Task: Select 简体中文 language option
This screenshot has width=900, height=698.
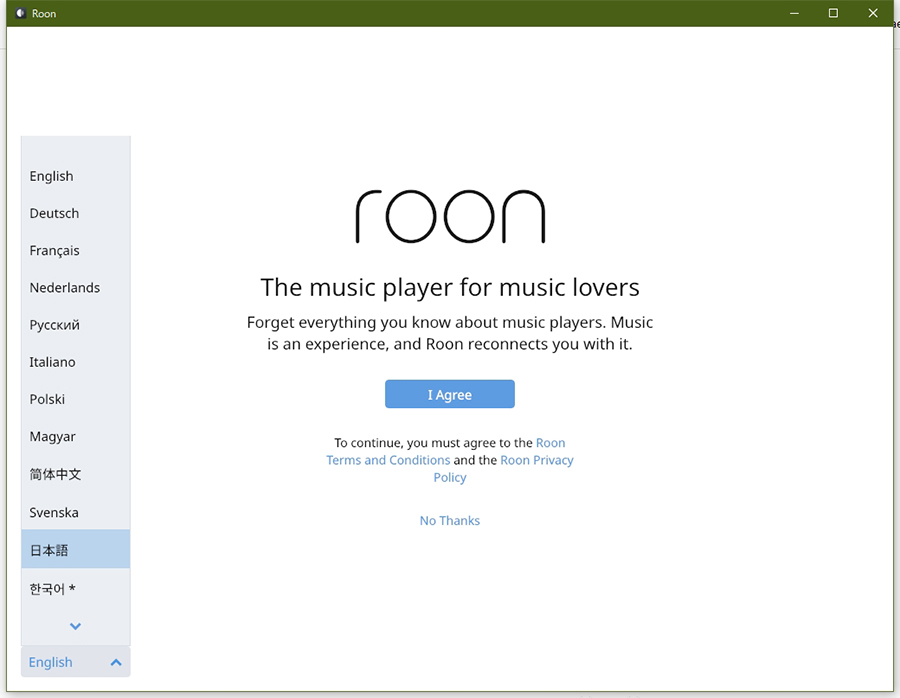Action: pos(55,474)
